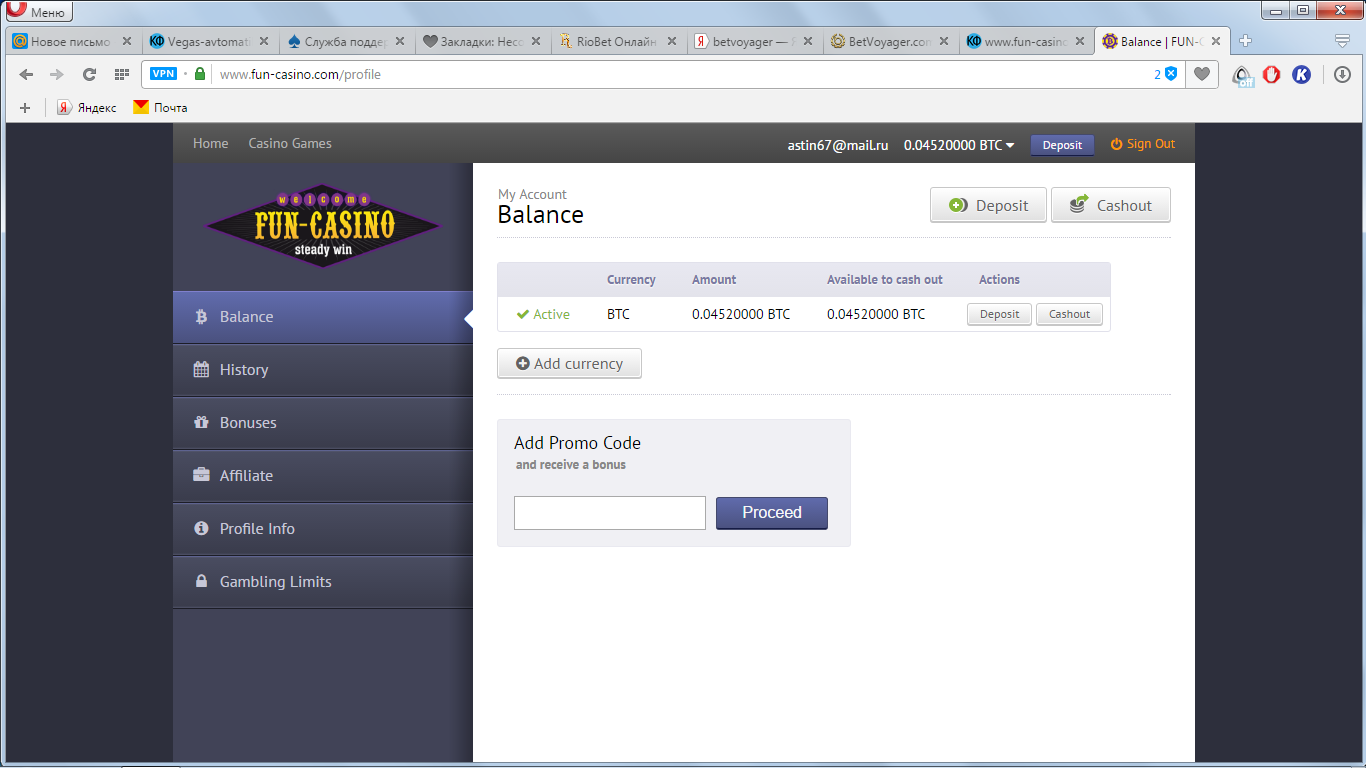This screenshot has width=1366, height=768.
Task: Open the Почта bookmark
Action: click(x=160, y=107)
